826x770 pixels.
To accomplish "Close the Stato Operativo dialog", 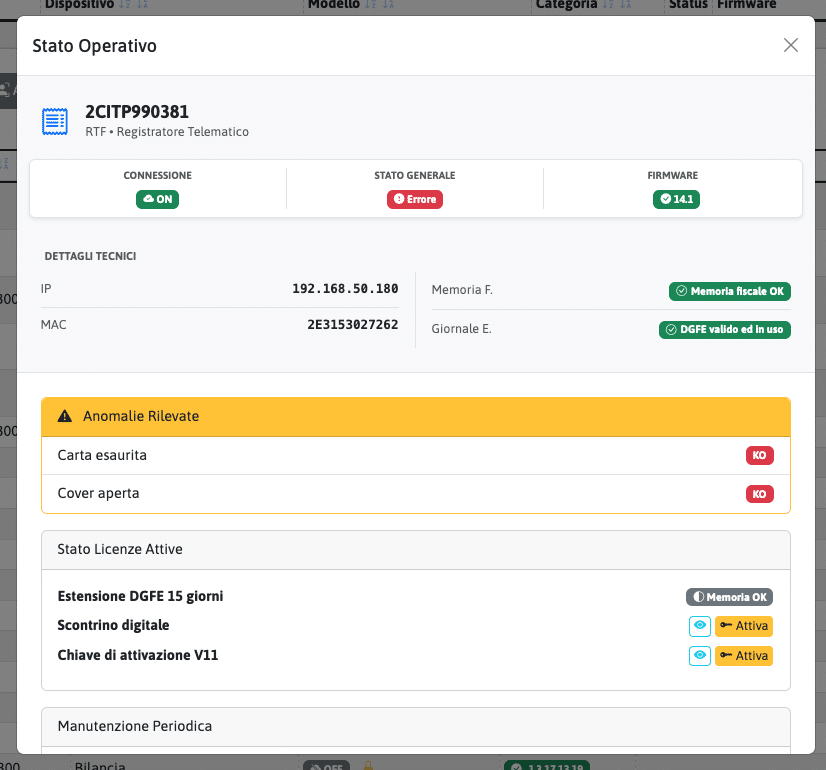I will [x=790, y=45].
